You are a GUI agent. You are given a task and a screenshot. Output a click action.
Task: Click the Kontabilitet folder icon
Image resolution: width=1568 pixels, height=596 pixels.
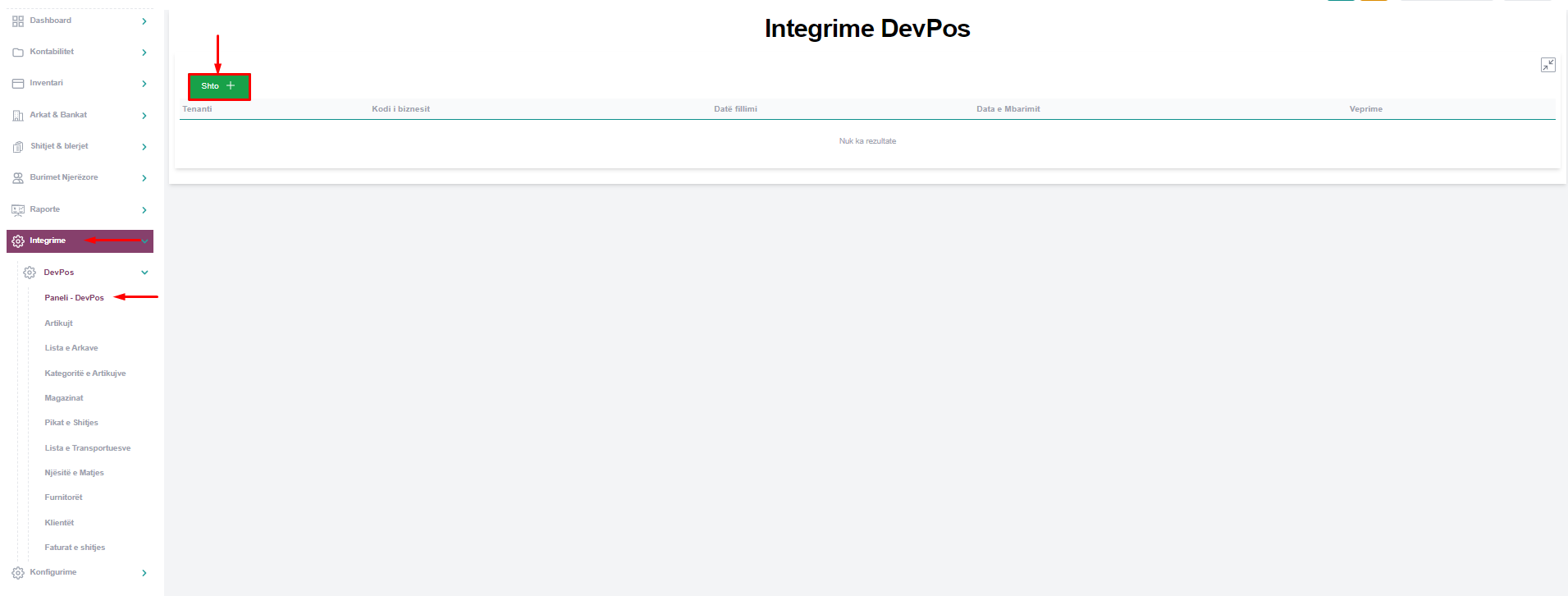coord(18,53)
